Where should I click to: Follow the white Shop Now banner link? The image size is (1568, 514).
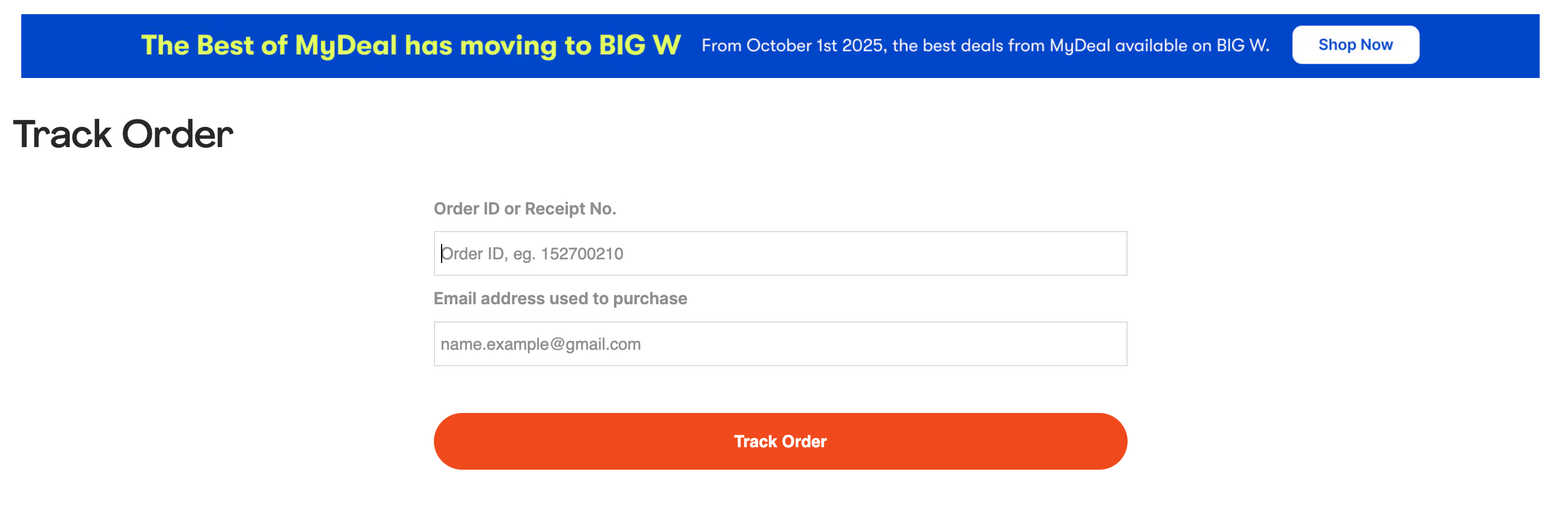[1355, 45]
